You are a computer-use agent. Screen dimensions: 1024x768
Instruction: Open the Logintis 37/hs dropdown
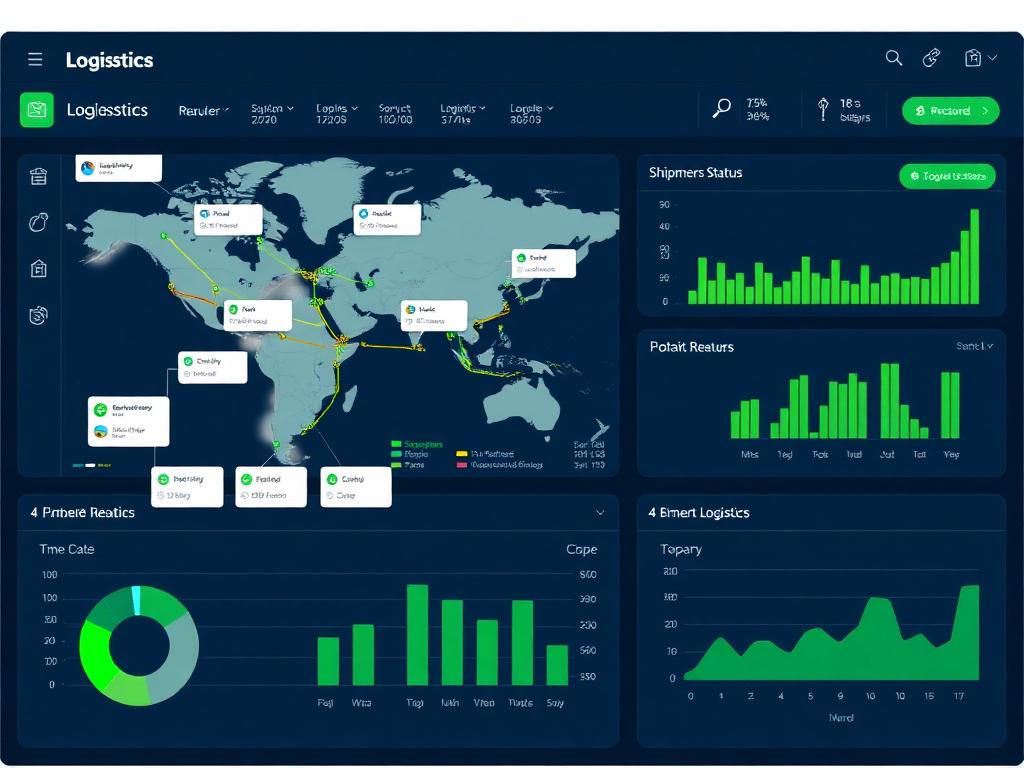pos(462,114)
